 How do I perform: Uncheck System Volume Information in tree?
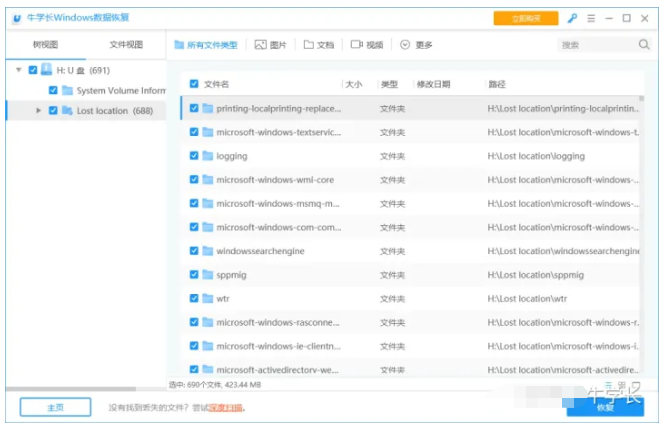(53, 90)
